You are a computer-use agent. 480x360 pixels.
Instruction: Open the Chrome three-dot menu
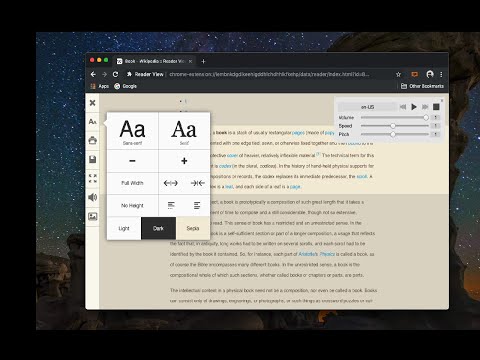(441, 74)
